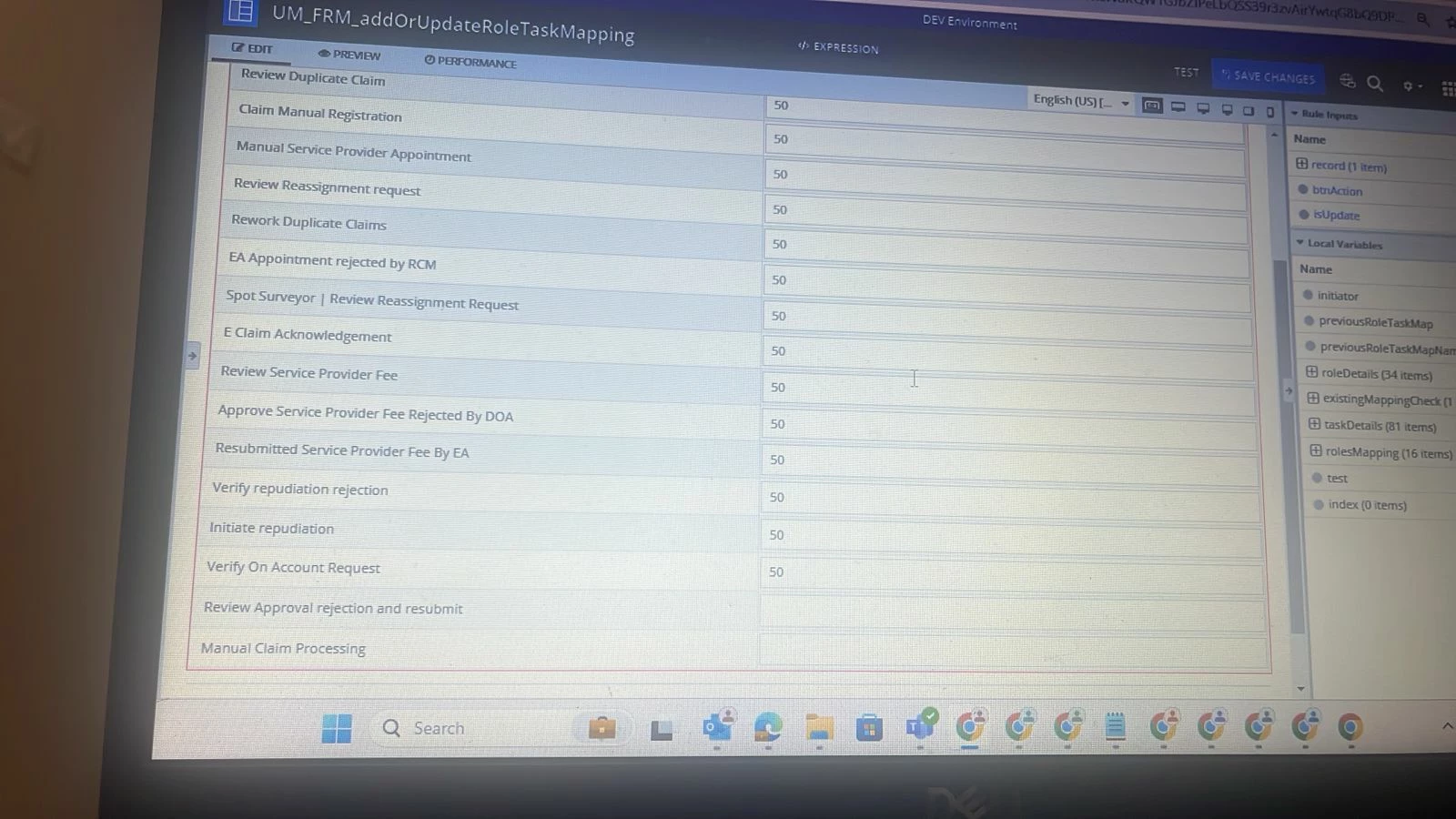This screenshot has width=1456, height=819.
Task: Open File Explorer from the taskbar
Action: coord(819,728)
